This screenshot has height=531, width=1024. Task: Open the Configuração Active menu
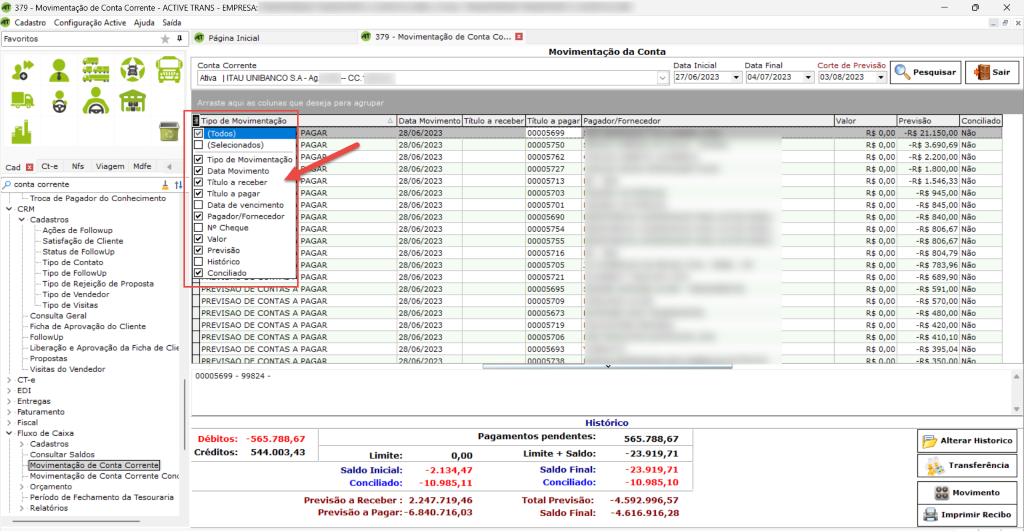(x=90, y=23)
